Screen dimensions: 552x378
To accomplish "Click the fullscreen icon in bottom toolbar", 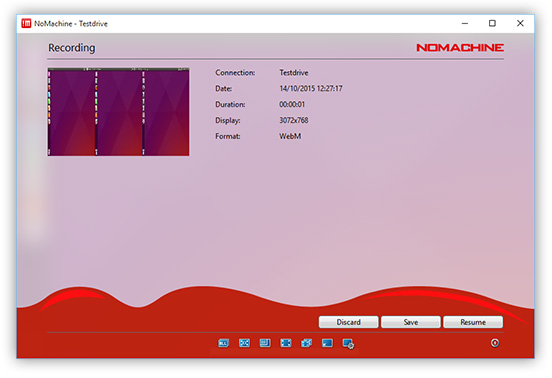I will click(286, 343).
